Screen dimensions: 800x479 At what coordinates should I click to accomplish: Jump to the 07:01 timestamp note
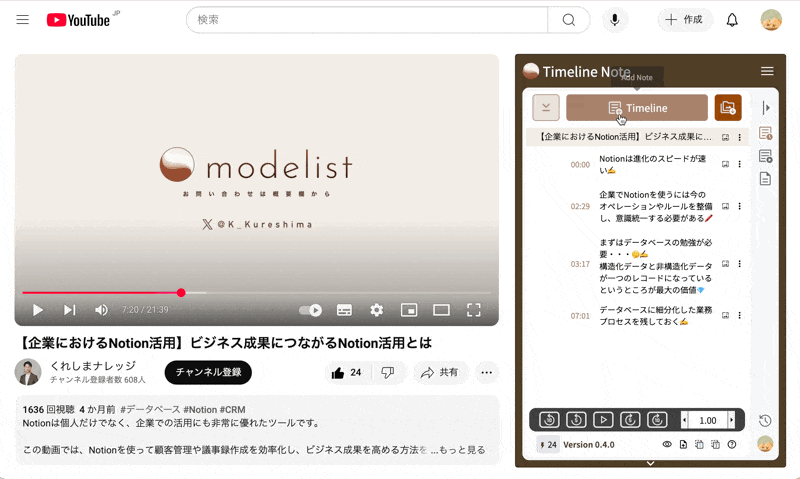click(580, 316)
